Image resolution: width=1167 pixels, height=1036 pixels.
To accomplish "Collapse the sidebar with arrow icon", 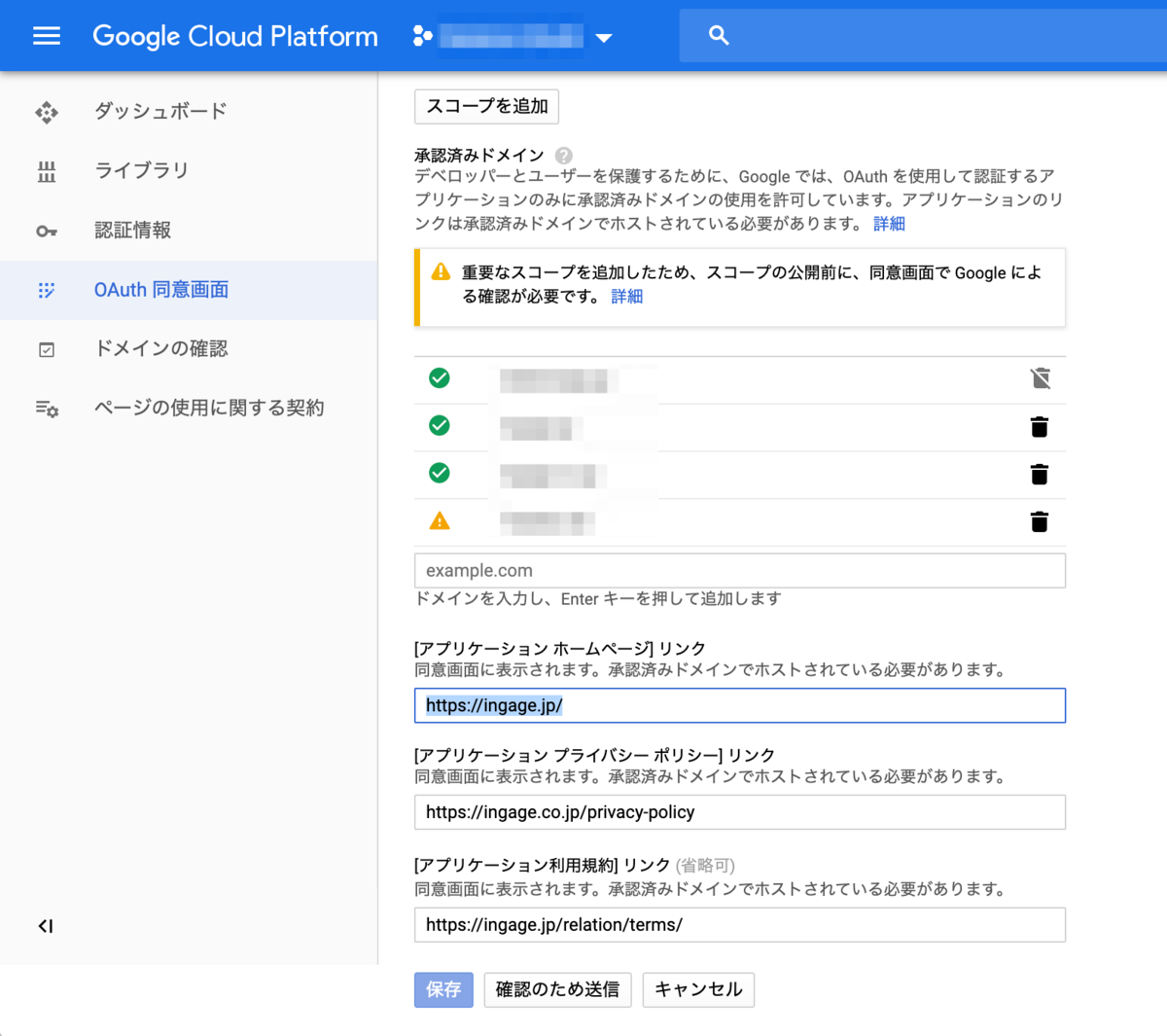I will click(x=46, y=926).
